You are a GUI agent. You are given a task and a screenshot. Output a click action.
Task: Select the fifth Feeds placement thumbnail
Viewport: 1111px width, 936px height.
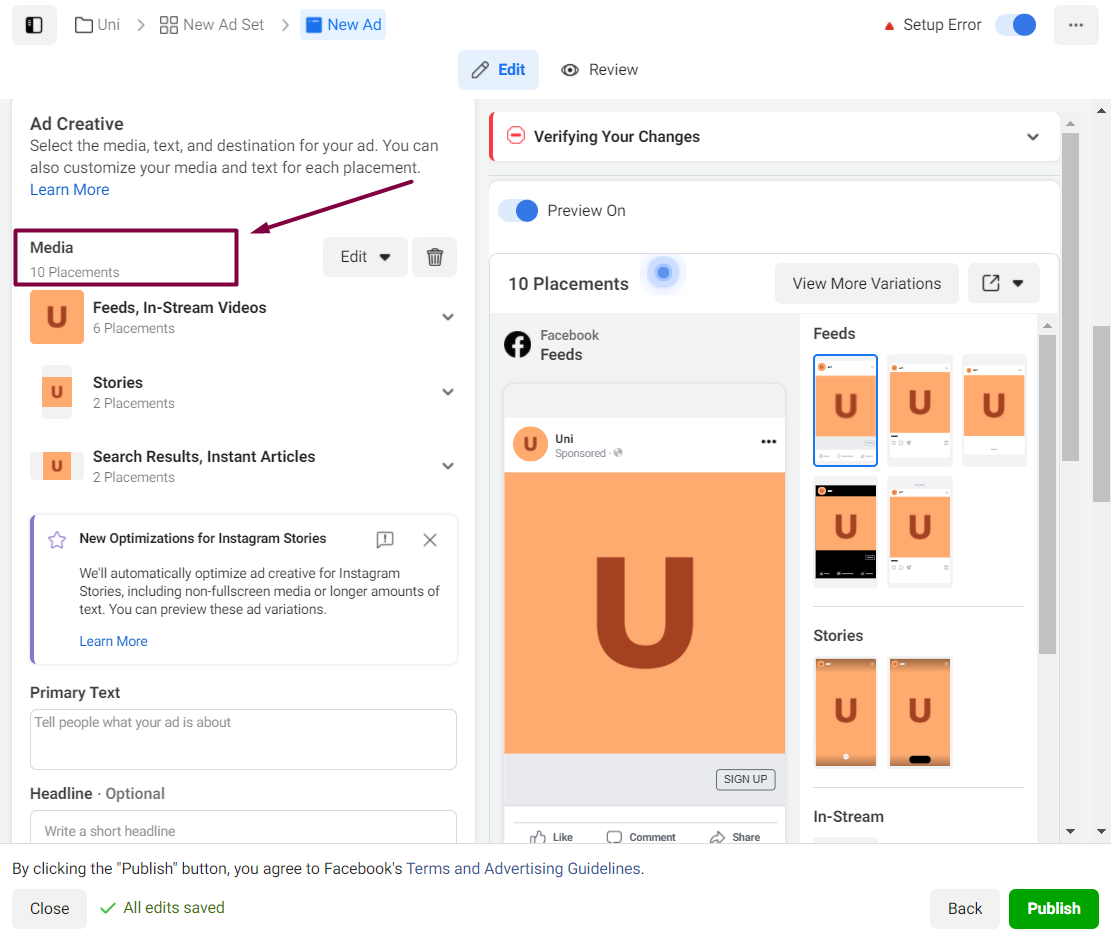[920, 532]
